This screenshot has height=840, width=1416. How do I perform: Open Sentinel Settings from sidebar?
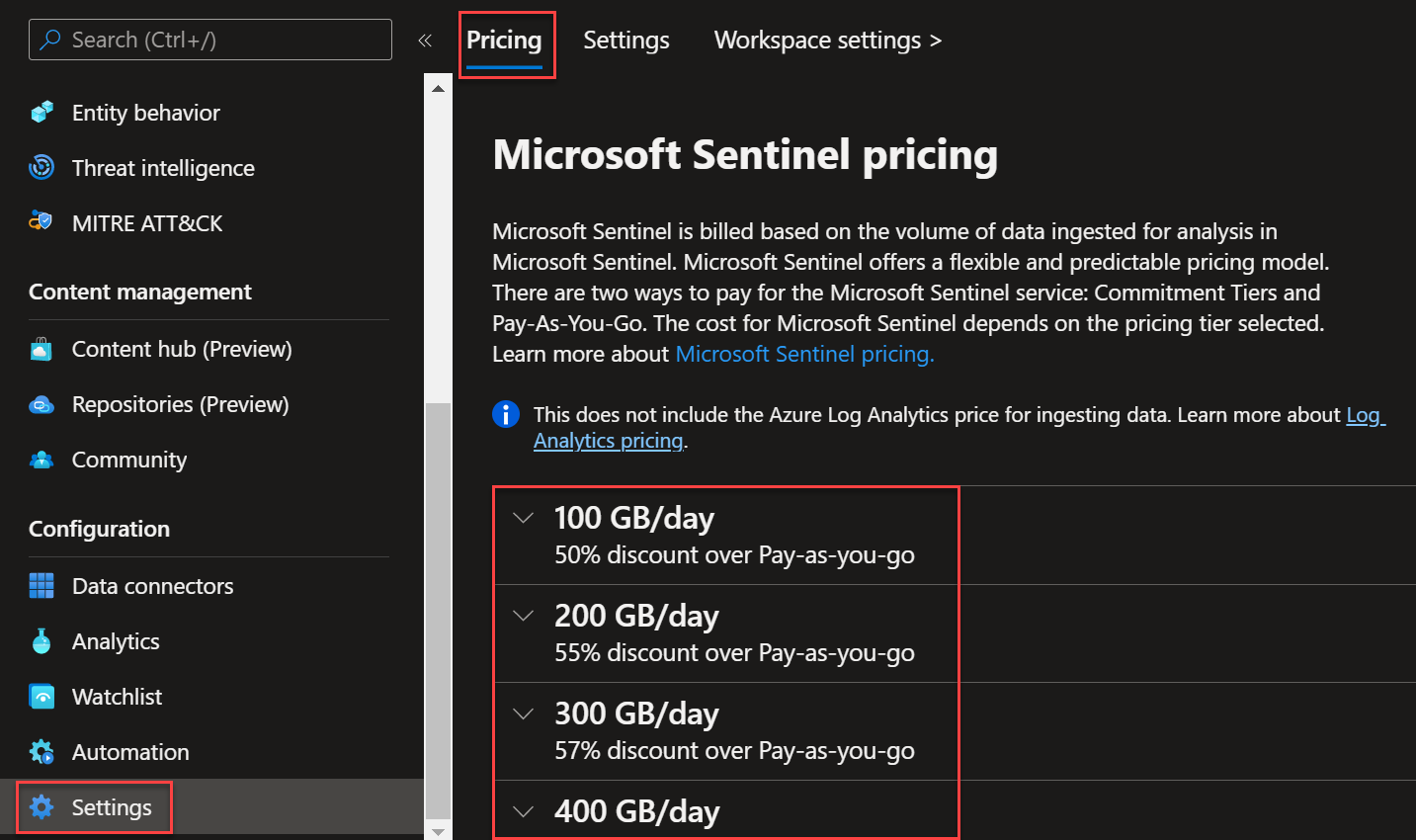[112, 806]
